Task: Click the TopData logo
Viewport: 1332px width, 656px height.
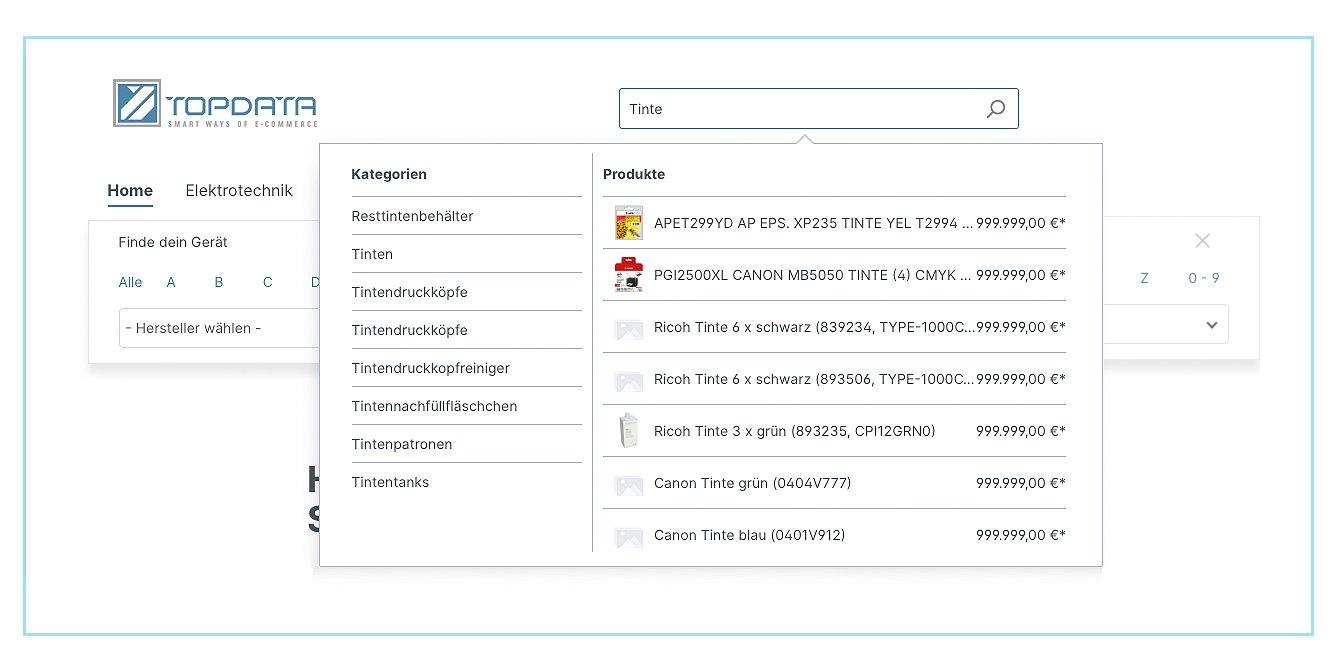Action: click(x=215, y=103)
